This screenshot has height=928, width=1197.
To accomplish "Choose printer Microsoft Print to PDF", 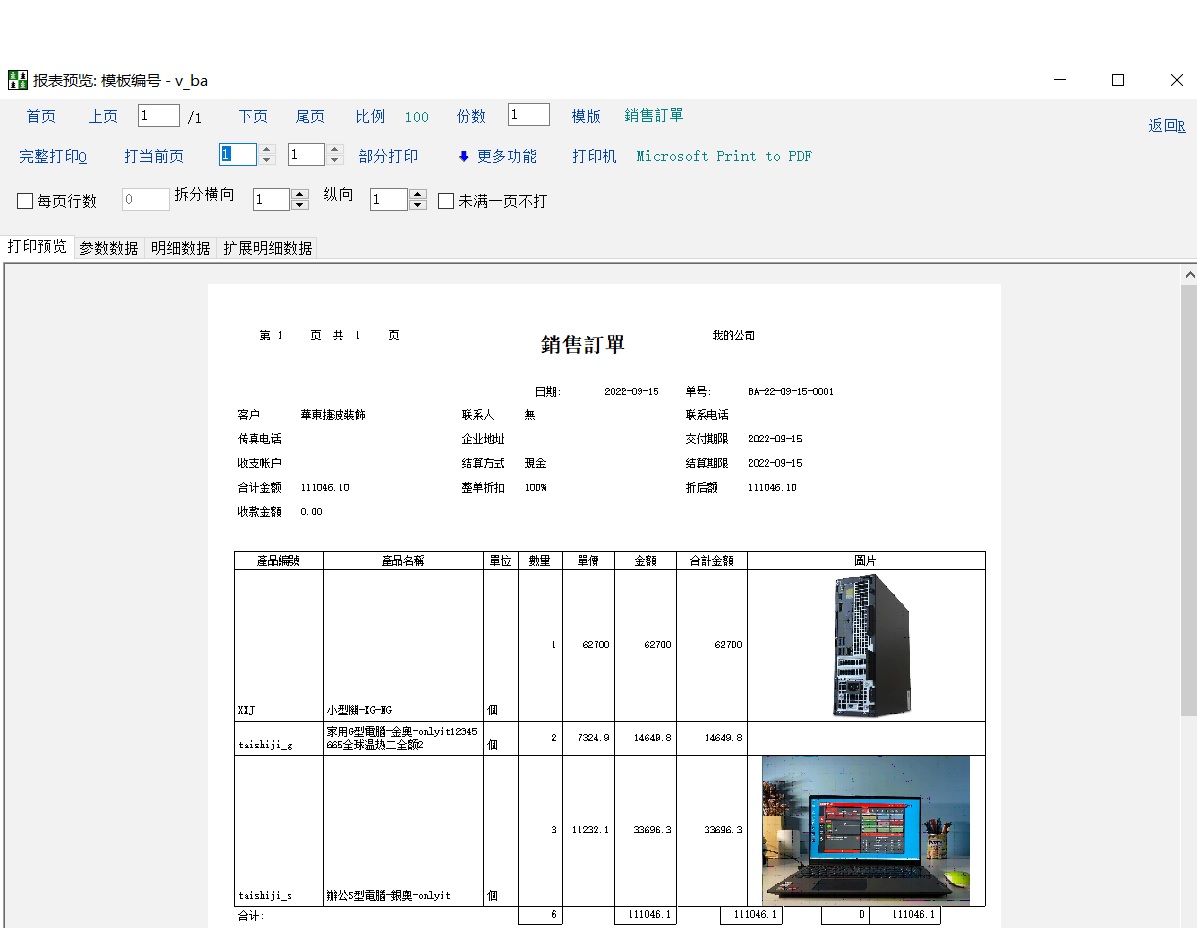I will point(724,156).
